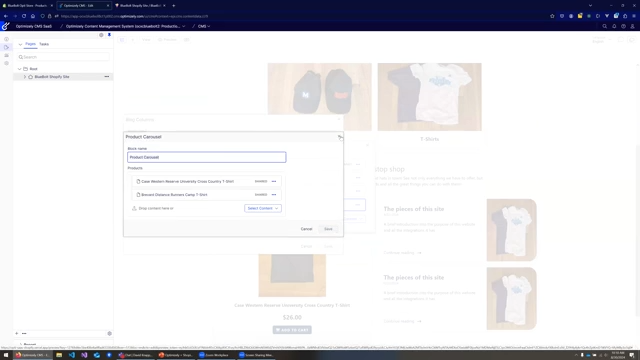The height and width of the screenshot is (360, 640).
Task: Open options menu for Case Western Reserve T-Shirt
Action: click(x=274, y=181)
